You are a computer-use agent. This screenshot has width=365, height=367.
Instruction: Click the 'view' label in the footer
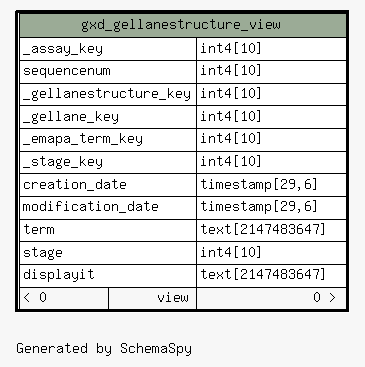pyautogui.click(x=173, y=298)
